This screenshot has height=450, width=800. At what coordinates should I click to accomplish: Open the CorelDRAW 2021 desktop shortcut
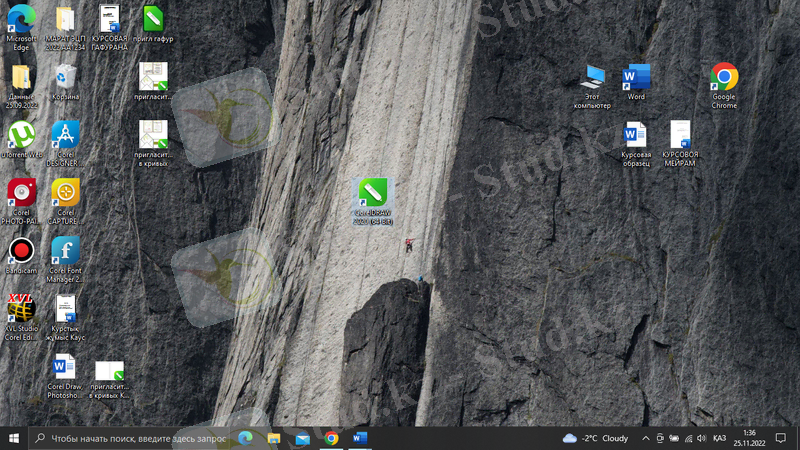point(373,193)
